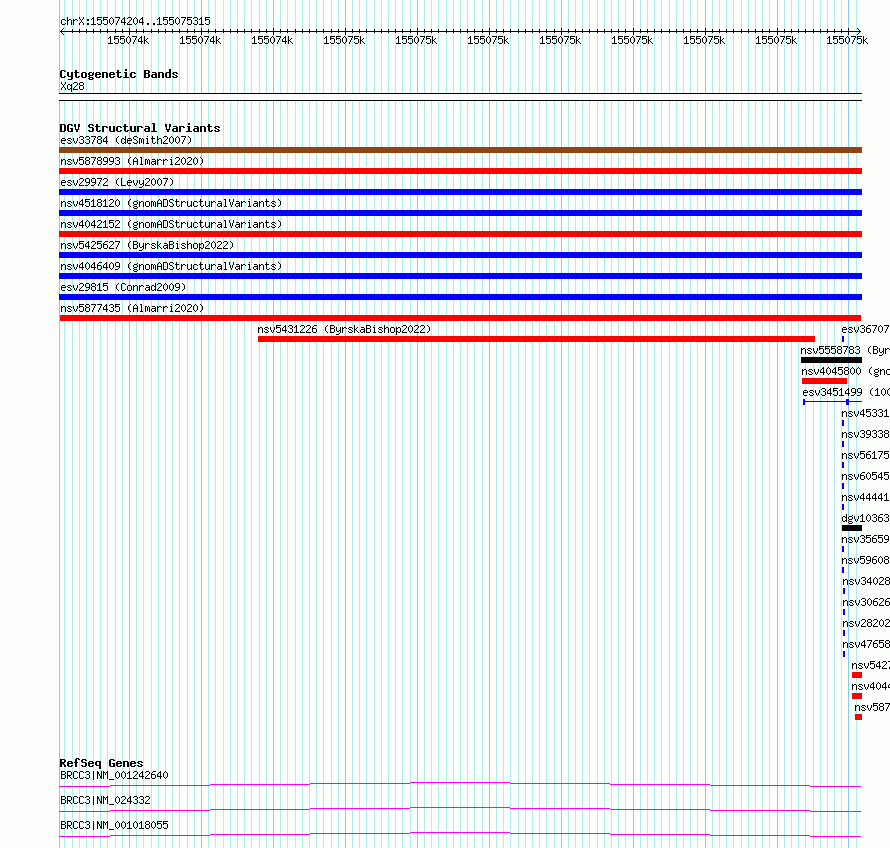Open the nsv5425627 (ByrskaBishop2022) label
This screenshot has width=890, height=848.
click(x=147, y=245)
